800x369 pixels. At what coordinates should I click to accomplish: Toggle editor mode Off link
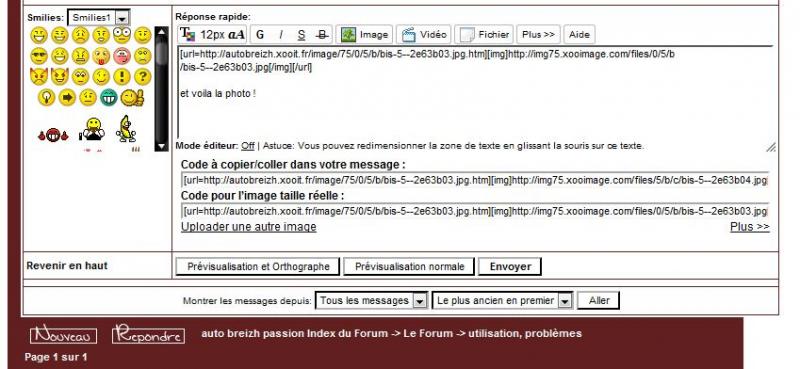pos(248,146)
